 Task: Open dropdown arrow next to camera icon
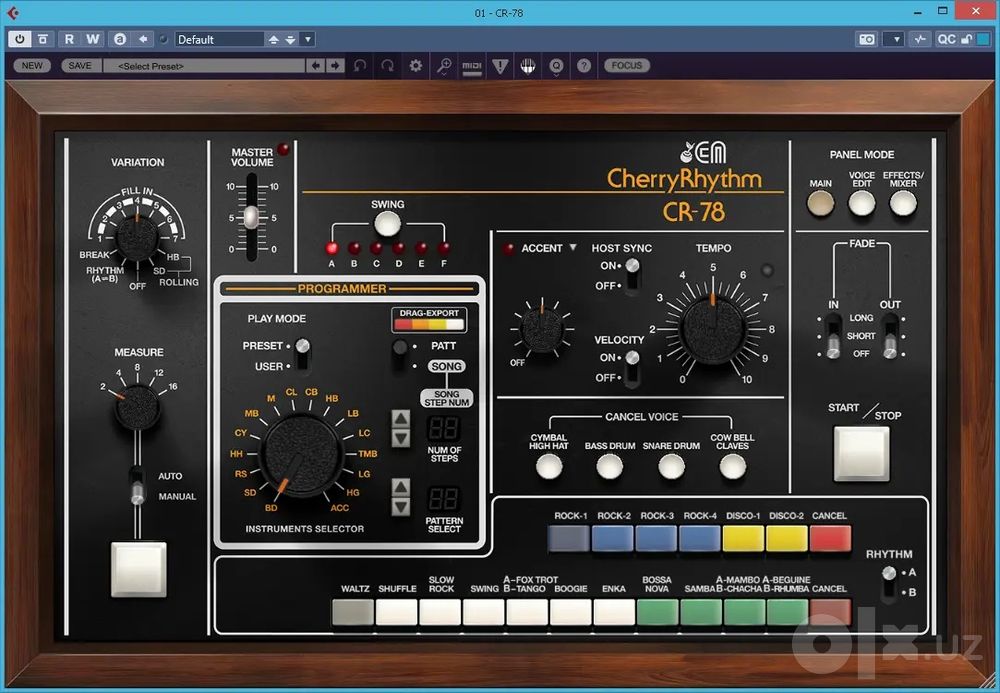[896, 40]
